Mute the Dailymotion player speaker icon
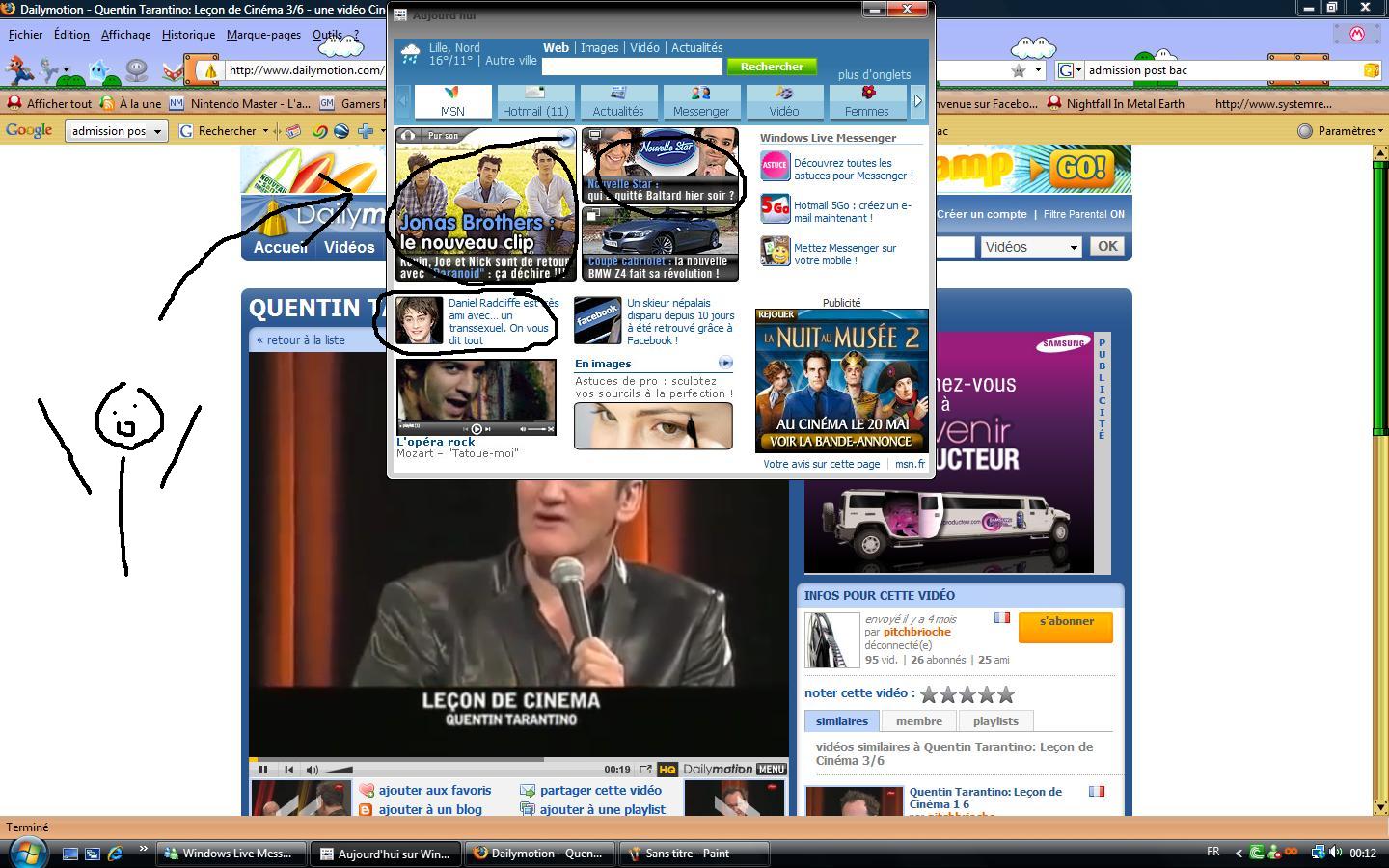This screenshot has width=1389, height=868. coord(312,769)
